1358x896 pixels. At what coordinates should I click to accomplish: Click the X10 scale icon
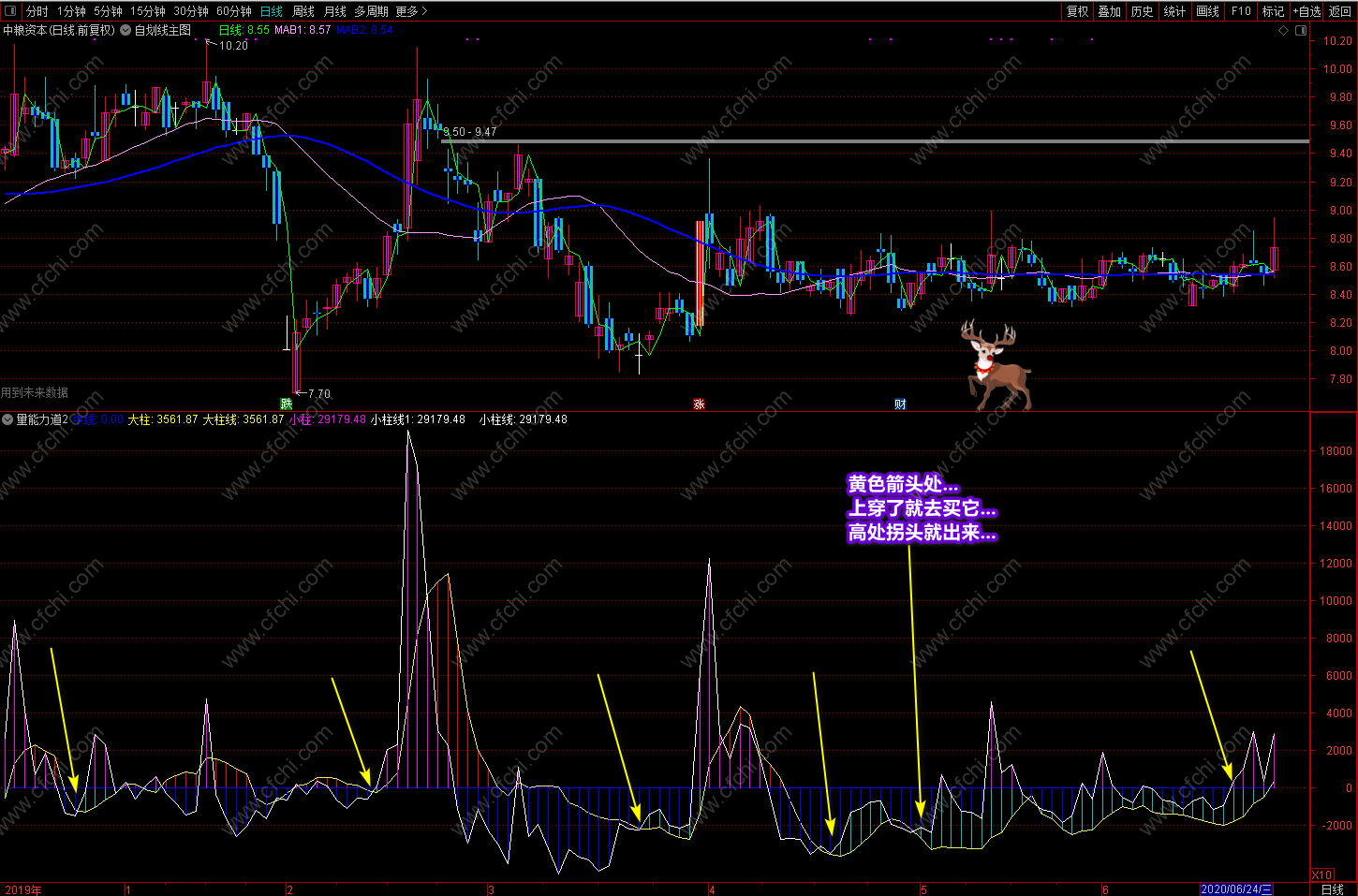1321,874
